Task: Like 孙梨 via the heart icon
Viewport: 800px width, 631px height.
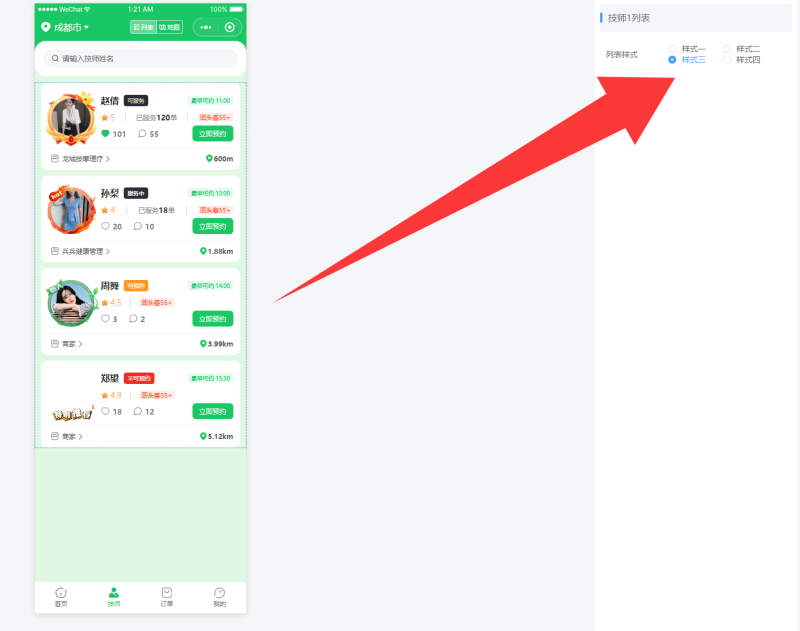Action: (x=105, y=226)
